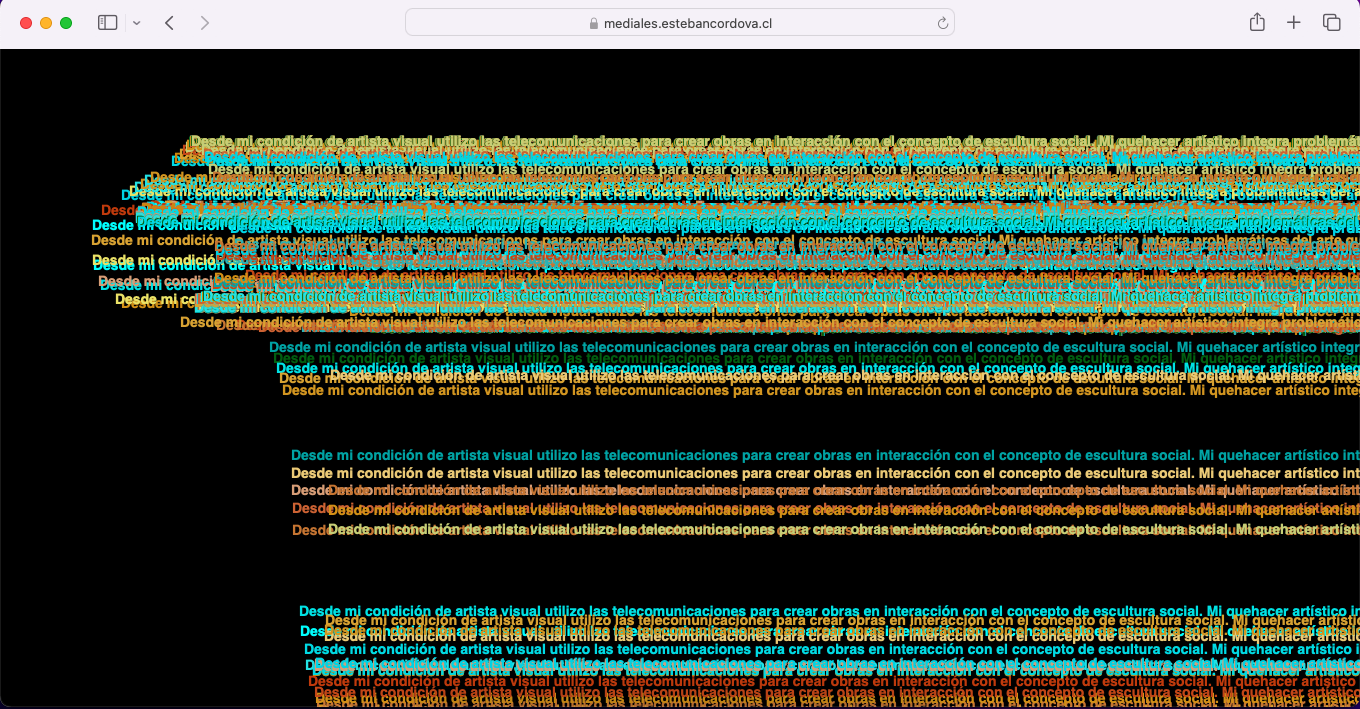Screen dimensions: 1360x709
Task: Click the teal line topping the second text cluster
Action: tap(814, 346)
